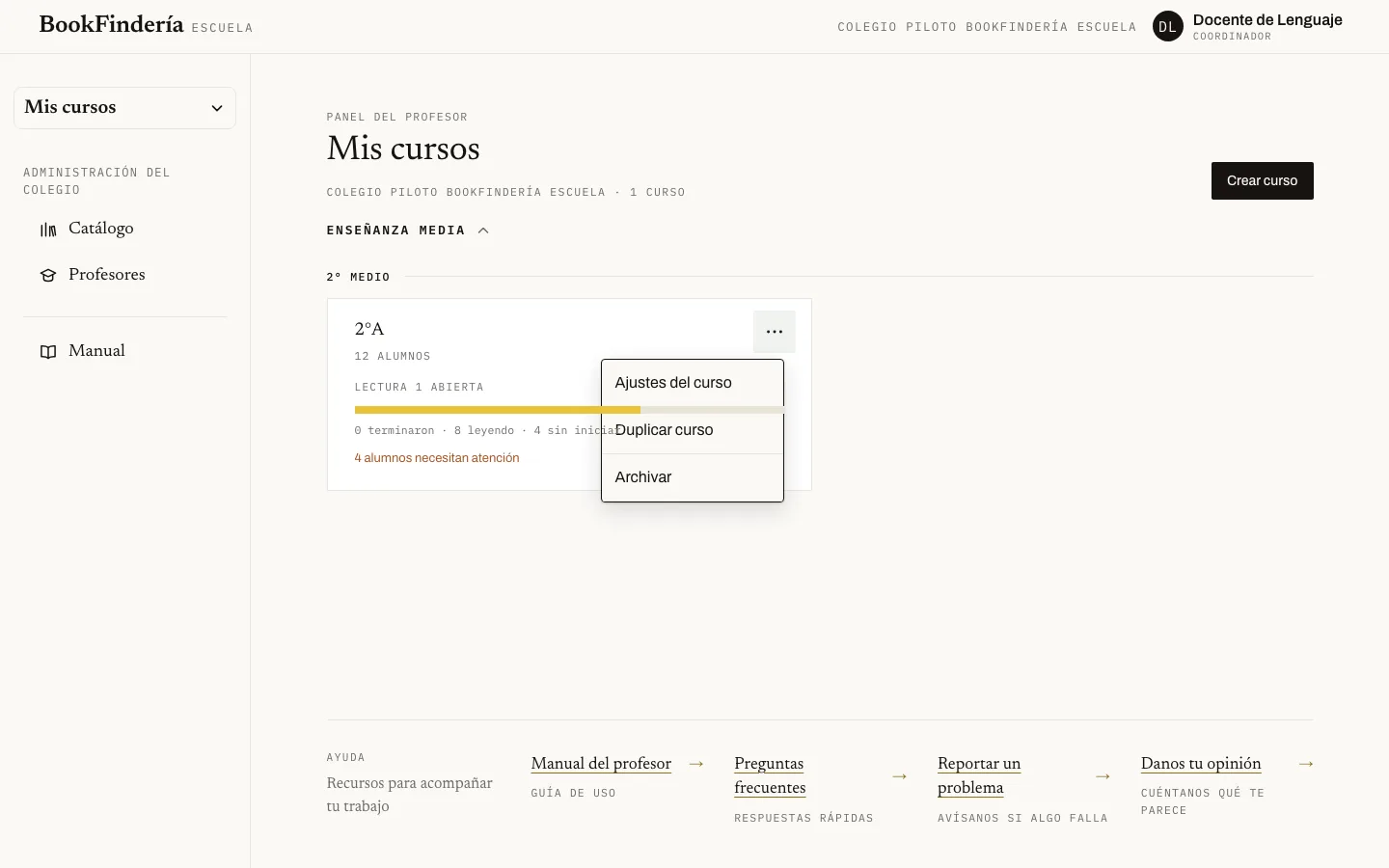Open the Preguntas frecuentes link

[770, 775]
